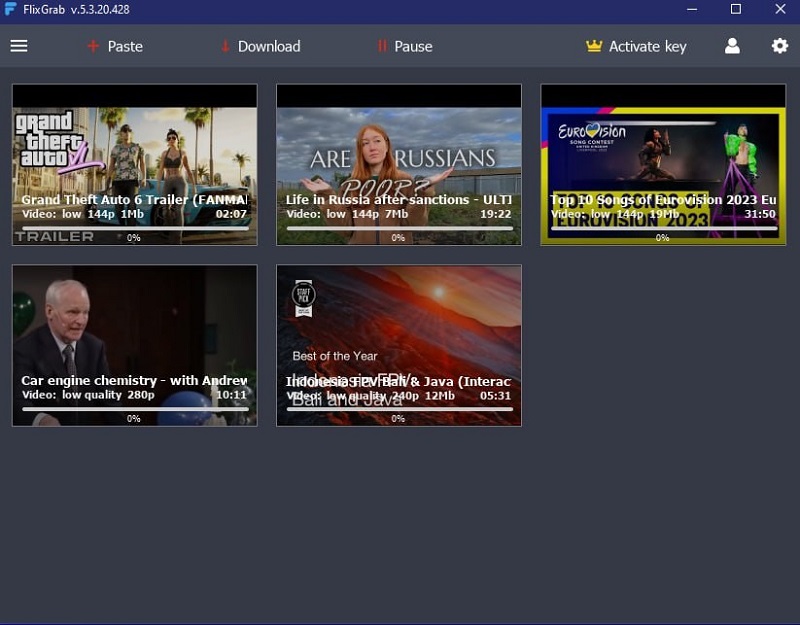800x625 pixels.
Task: Click the Pause button label
Action: click(413, 46)
